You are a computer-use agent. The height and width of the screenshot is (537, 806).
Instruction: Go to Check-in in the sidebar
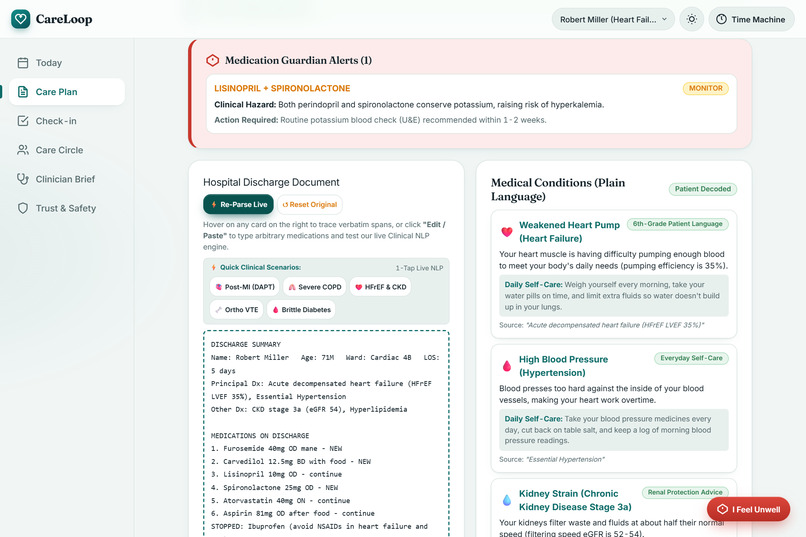point(67,121)
